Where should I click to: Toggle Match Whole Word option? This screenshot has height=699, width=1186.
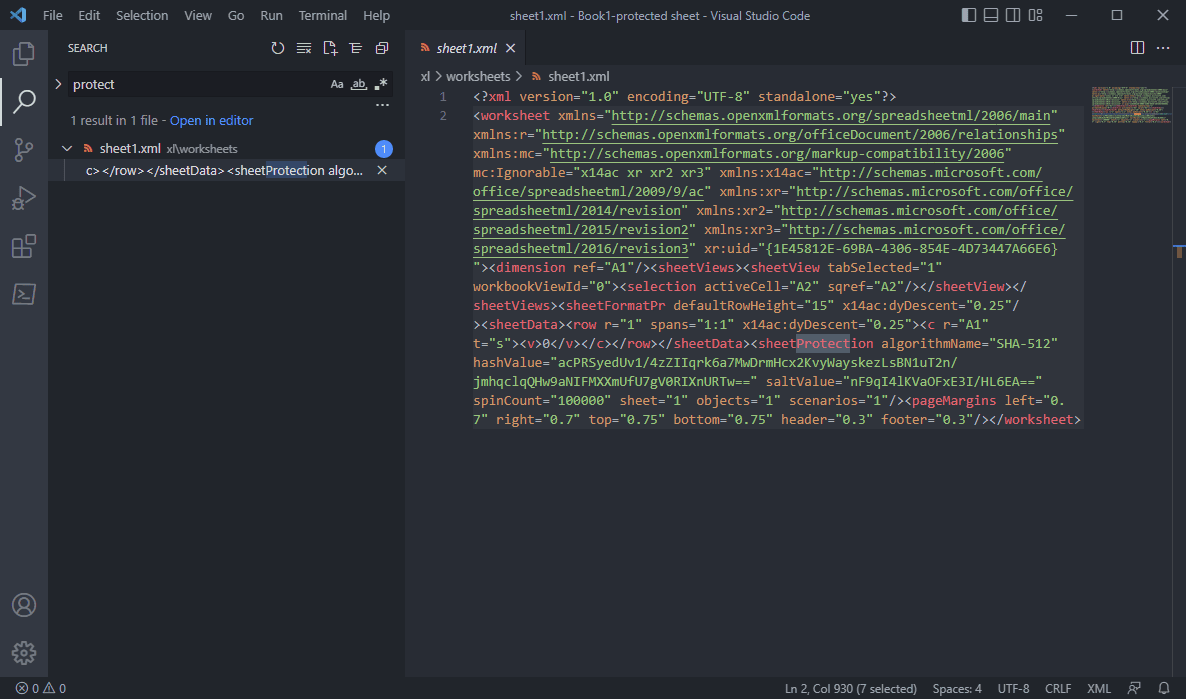pyautogui.click(x=359, y=84)
